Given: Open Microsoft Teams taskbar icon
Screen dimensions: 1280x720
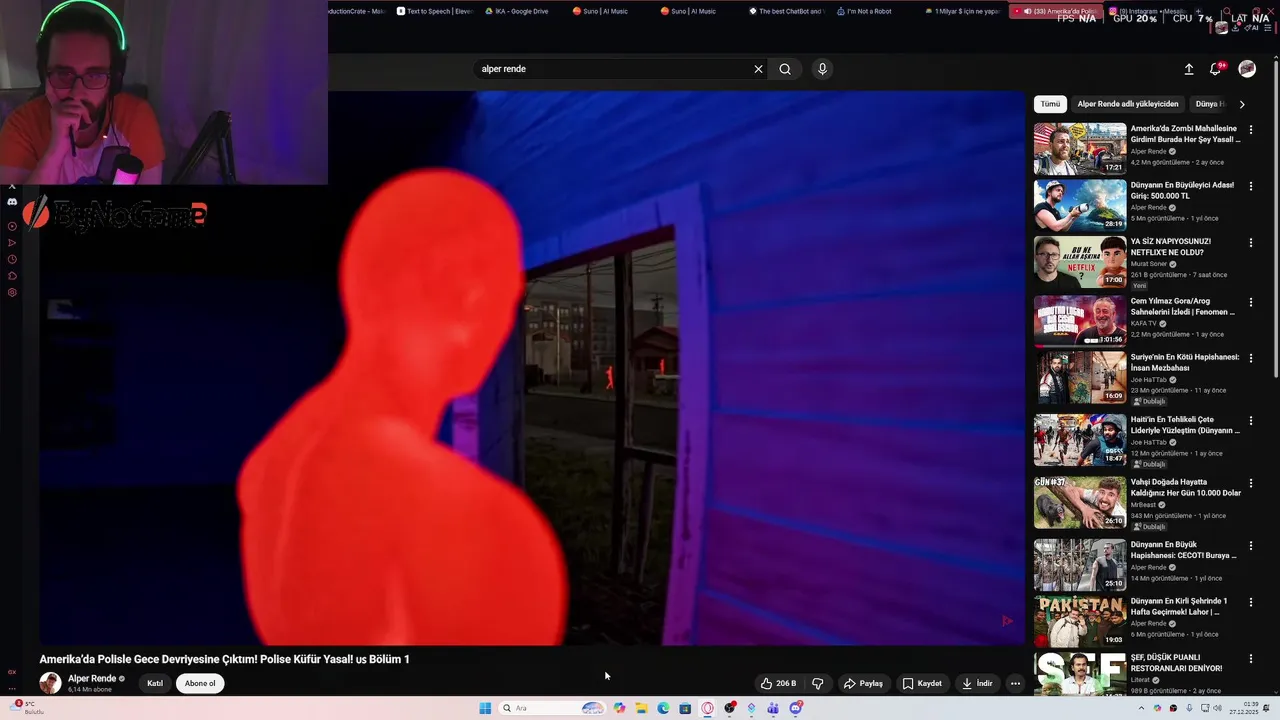Looking at the screenshot, I should (x=773, y=708).
